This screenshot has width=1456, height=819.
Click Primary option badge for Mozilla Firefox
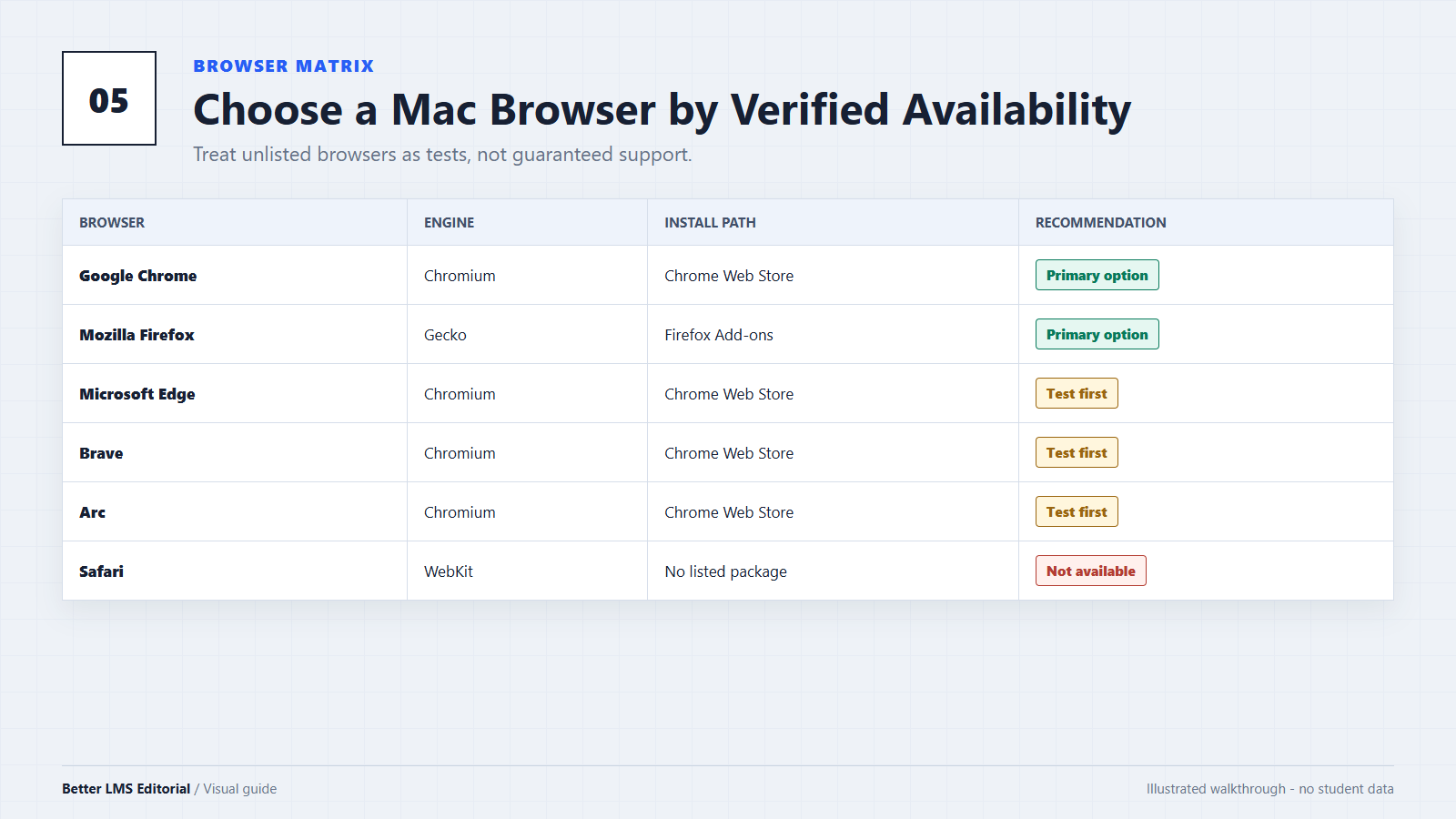pyautogui.click(x=1097, y=334)
